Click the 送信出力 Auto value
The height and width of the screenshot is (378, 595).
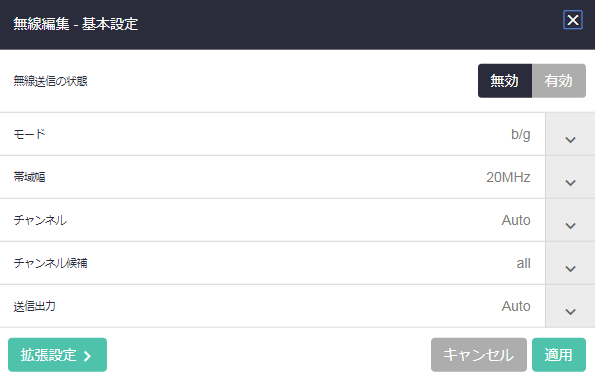click(x=516, y=306)
